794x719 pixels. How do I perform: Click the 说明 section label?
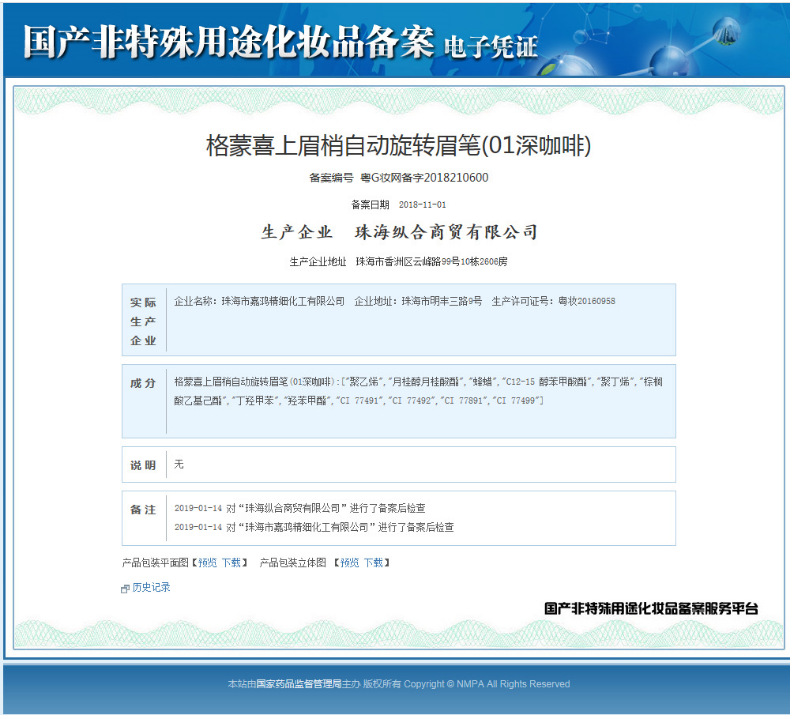coord(143,465)
